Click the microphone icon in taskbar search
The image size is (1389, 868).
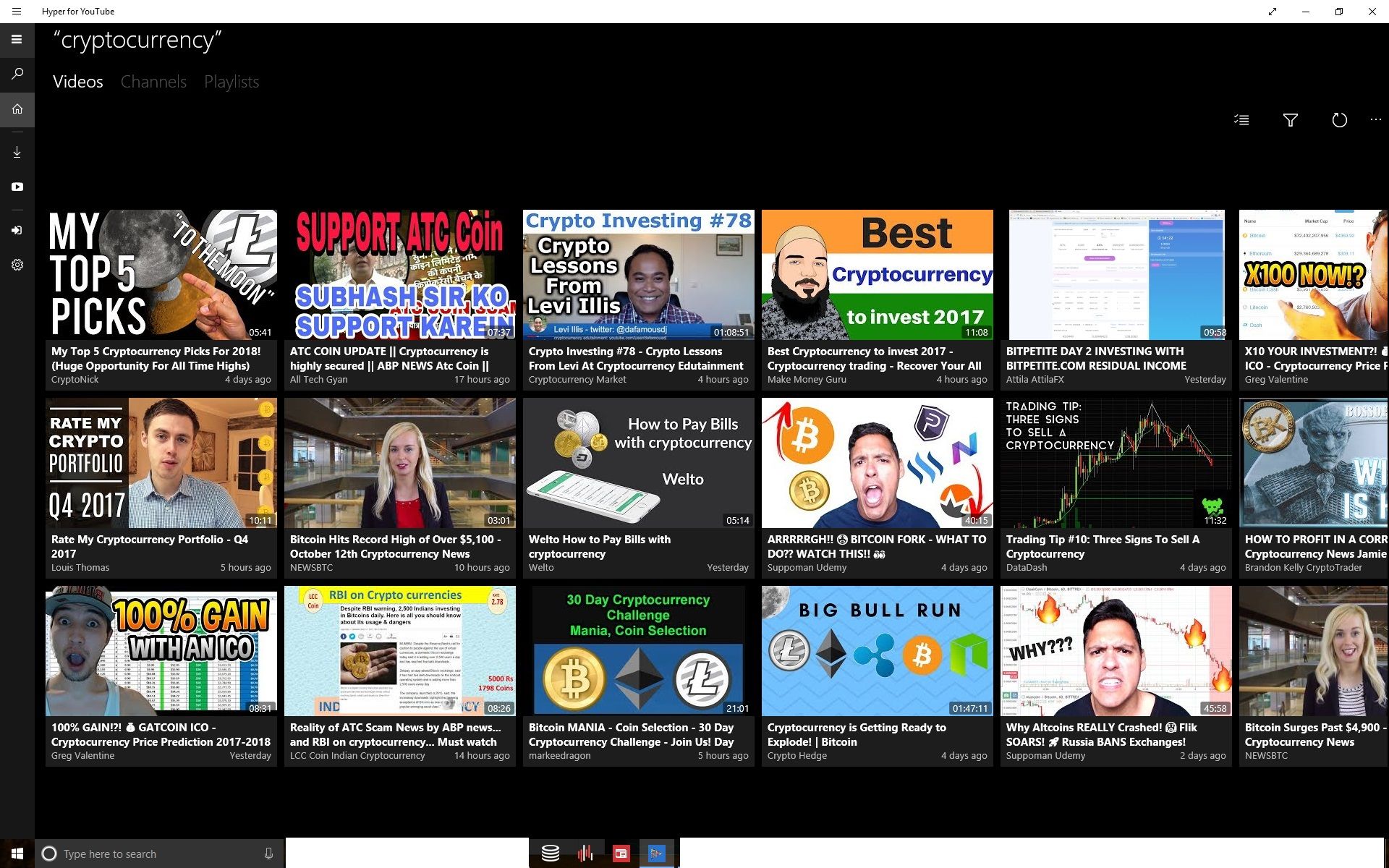(x=268, y=854)
